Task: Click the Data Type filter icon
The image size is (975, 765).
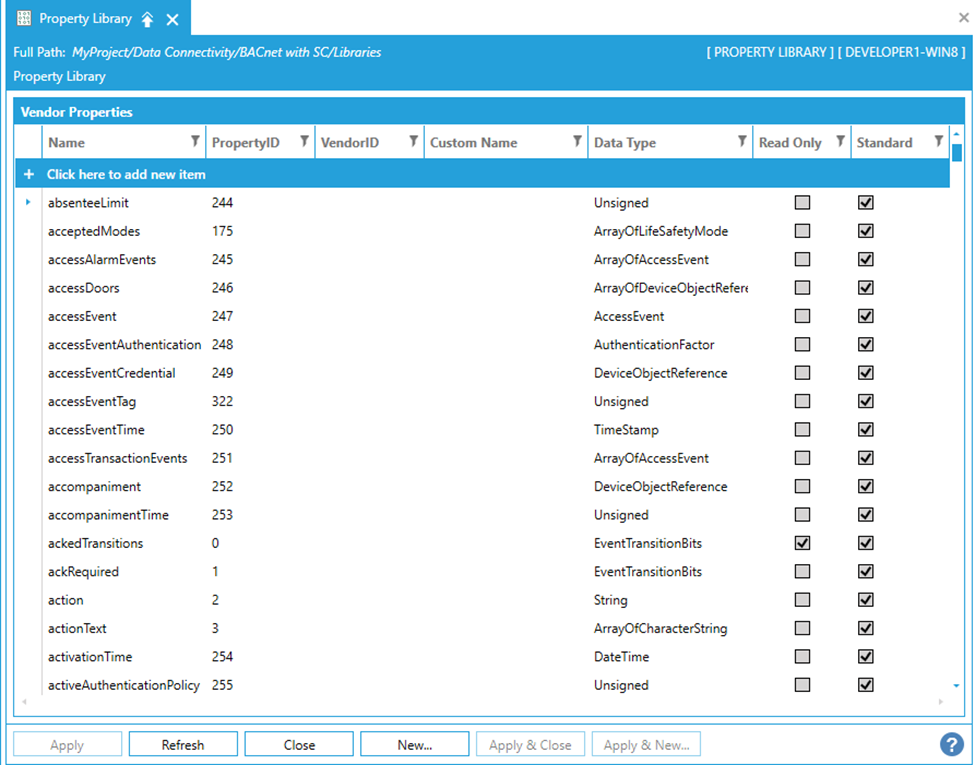Action: [742, 142]
